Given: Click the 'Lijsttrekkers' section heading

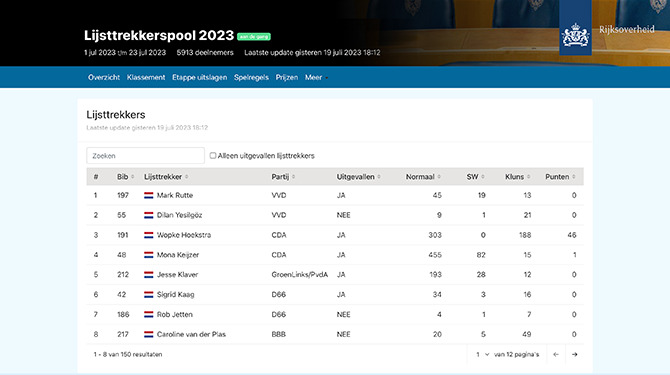Looking at the screenshot, I should point(116,114).
